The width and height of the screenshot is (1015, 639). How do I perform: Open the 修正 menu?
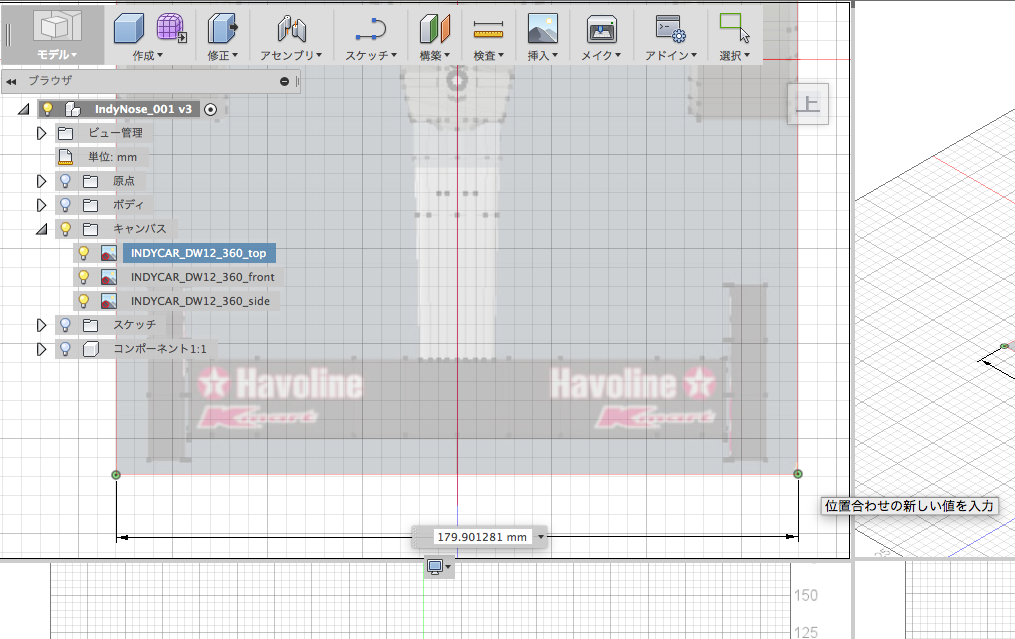click(223, 56)
